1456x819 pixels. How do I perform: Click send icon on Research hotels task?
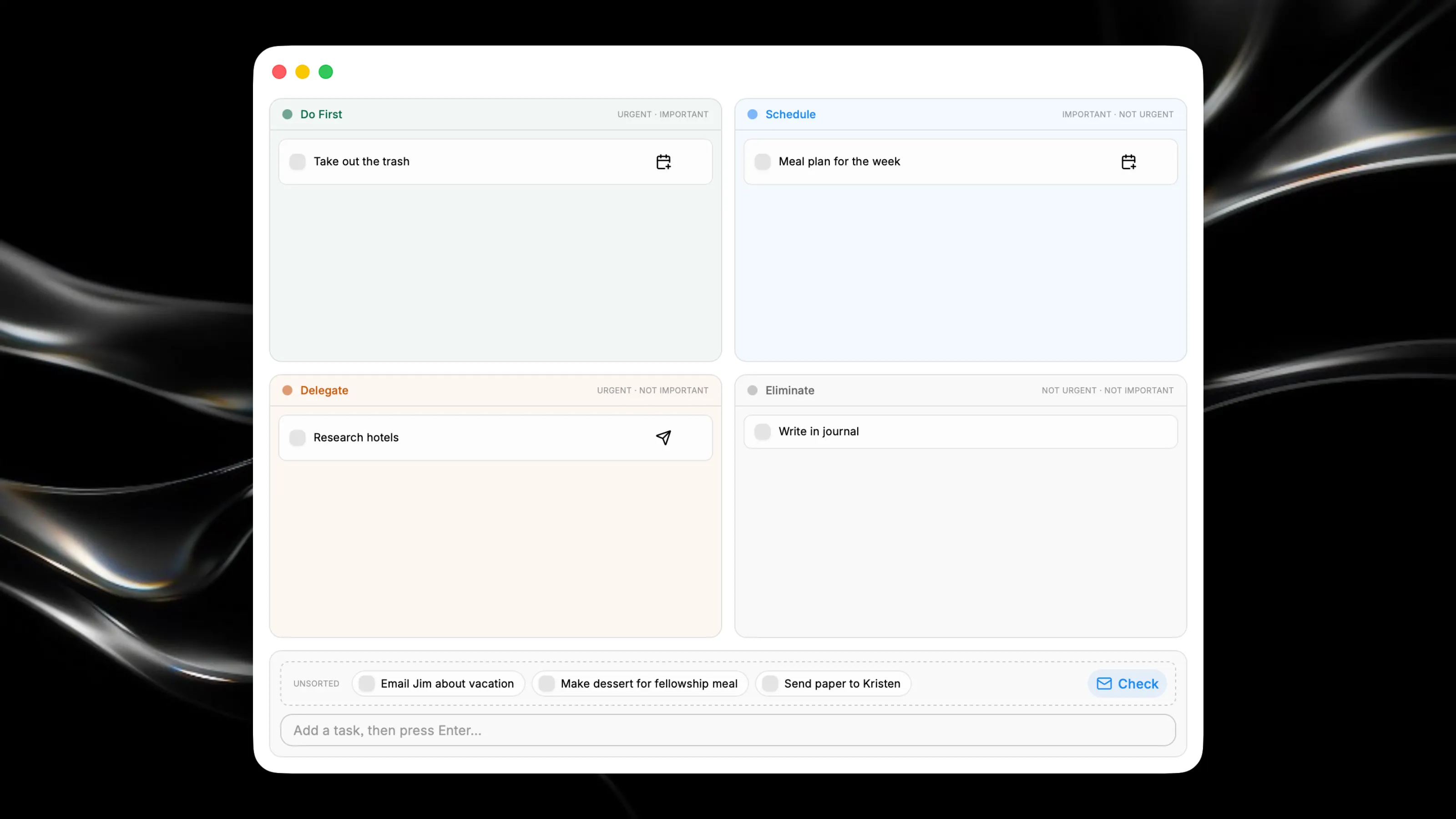pos(663,437)
